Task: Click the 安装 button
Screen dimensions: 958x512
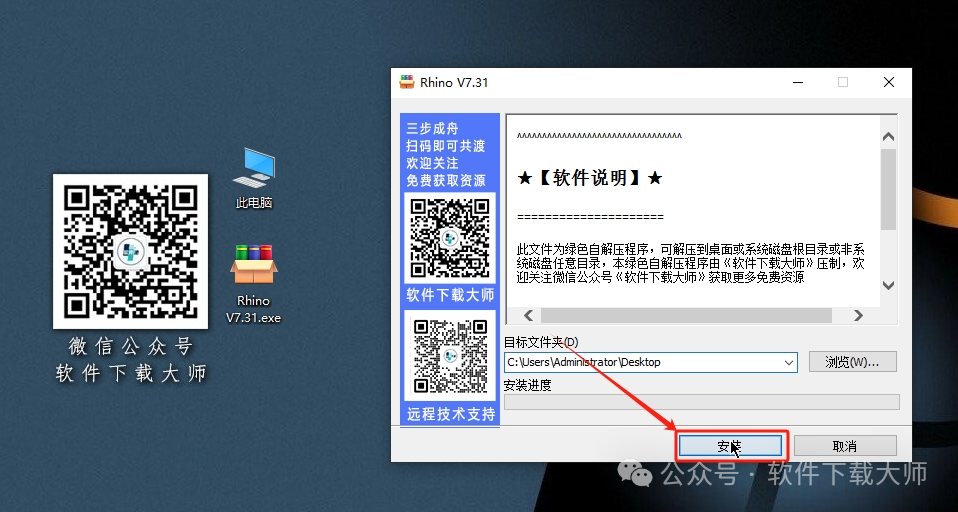Action: point(730,447)
